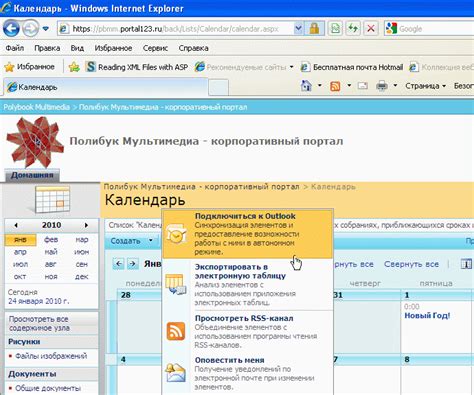The height and width of the screenshot is (395, 474).
Task: Click the browser Forward arrow button
Action: [x=30, y=29]
